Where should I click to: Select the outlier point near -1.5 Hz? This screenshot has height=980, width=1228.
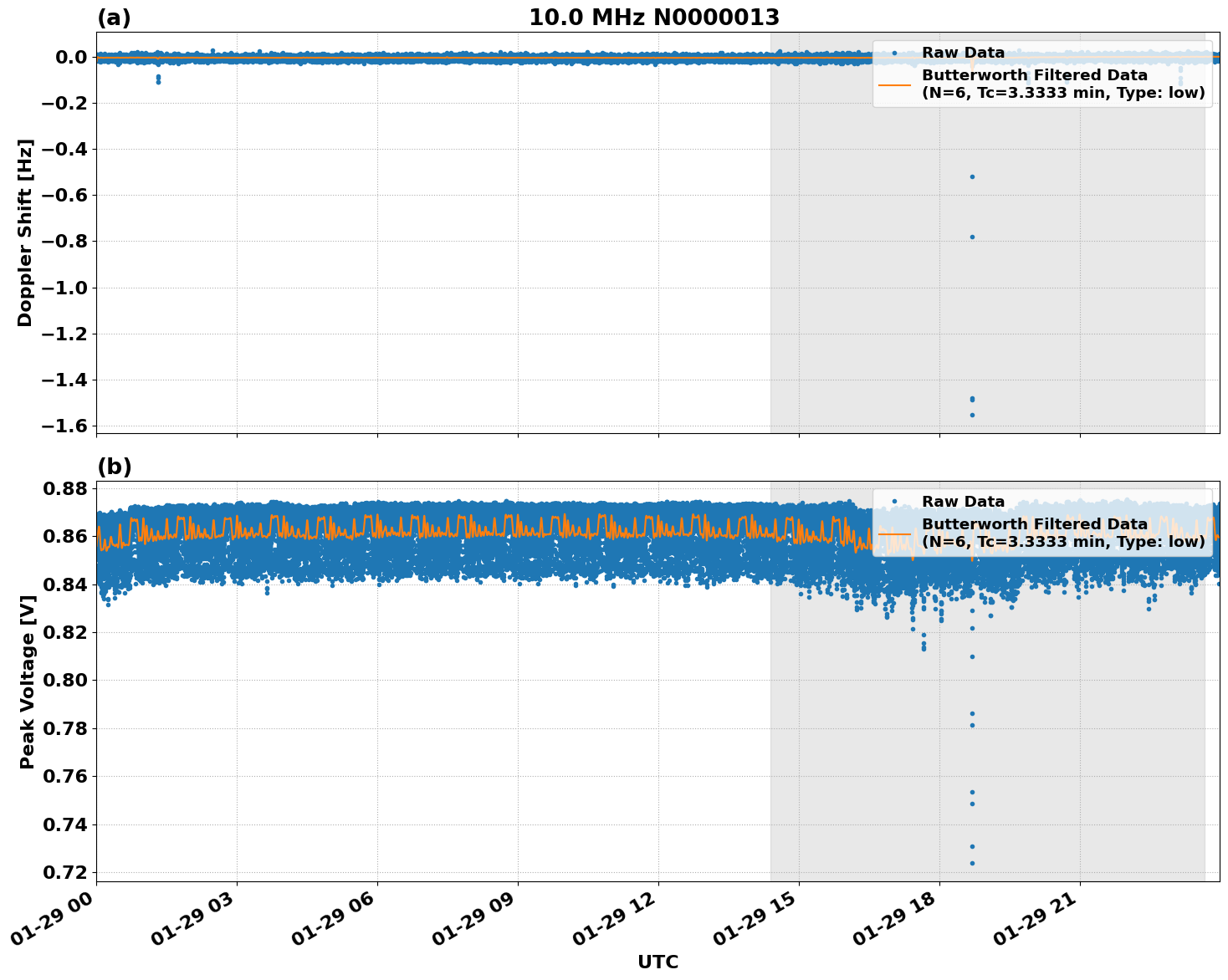pos(972,400)
